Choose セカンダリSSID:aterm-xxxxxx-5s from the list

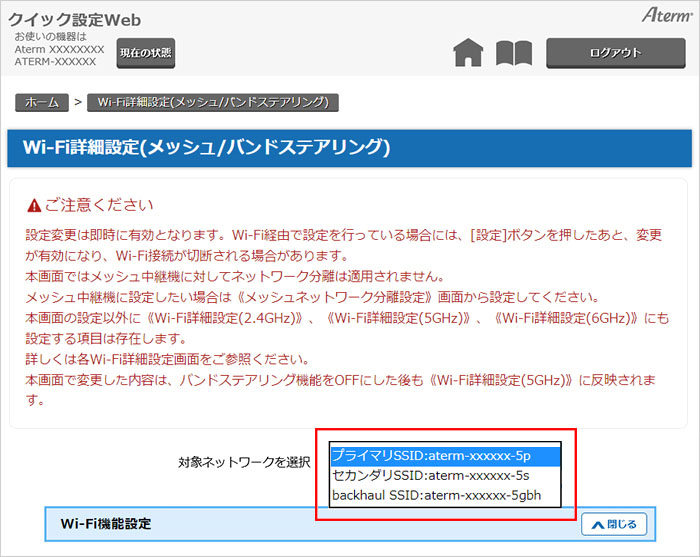431,475
